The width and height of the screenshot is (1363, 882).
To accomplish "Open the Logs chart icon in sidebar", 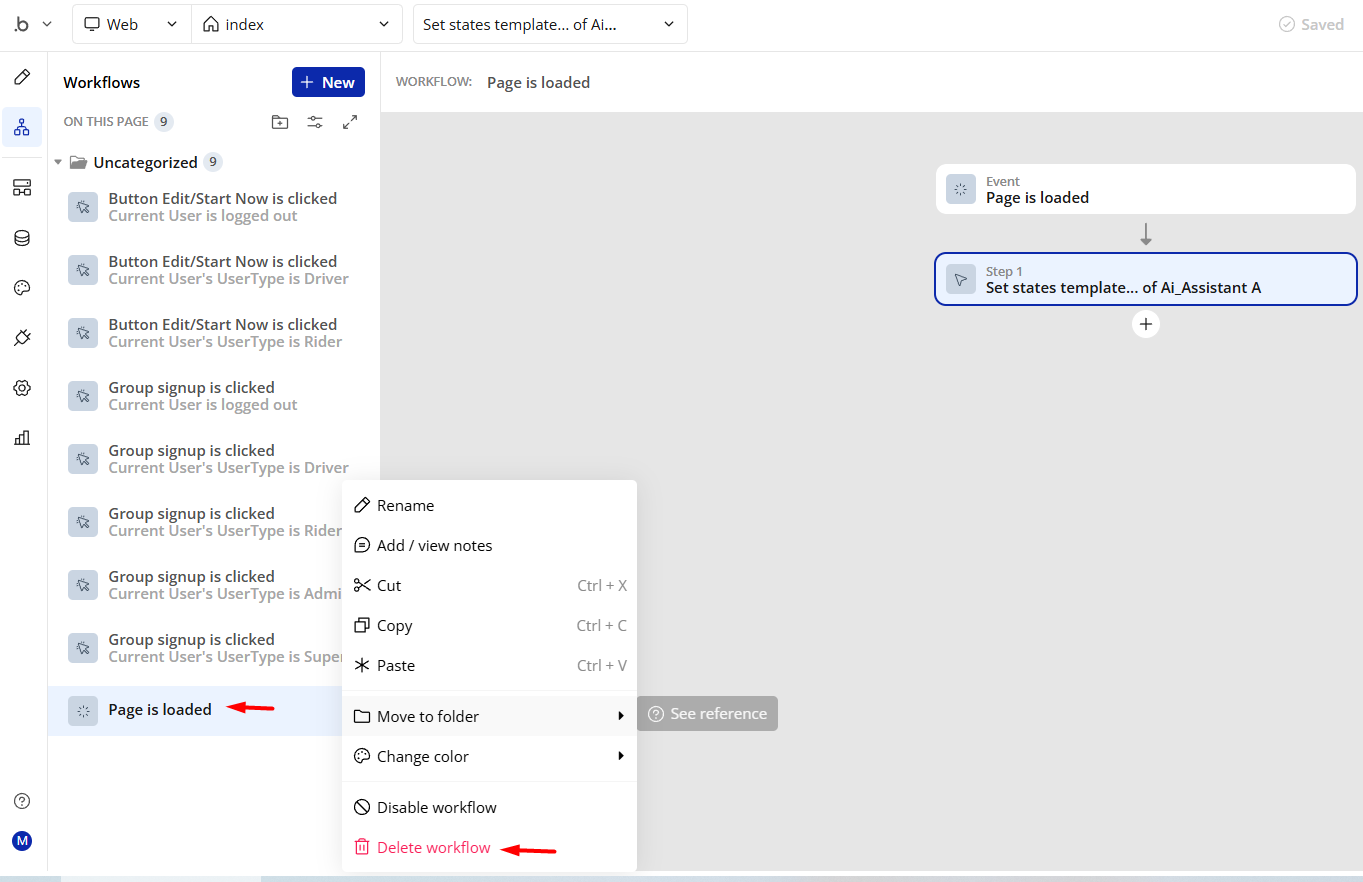I will [x=22, y=438].
